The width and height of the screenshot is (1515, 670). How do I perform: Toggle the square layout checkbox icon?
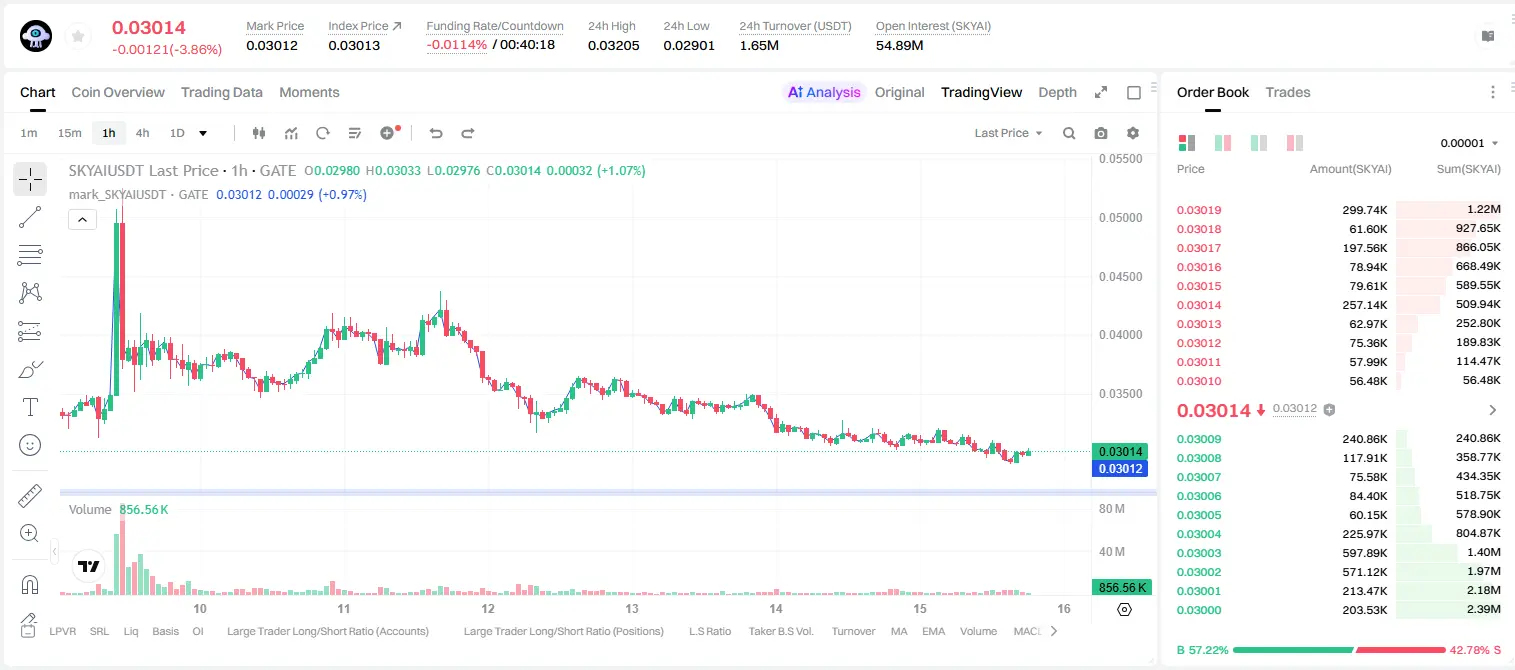coord(1134,92)
